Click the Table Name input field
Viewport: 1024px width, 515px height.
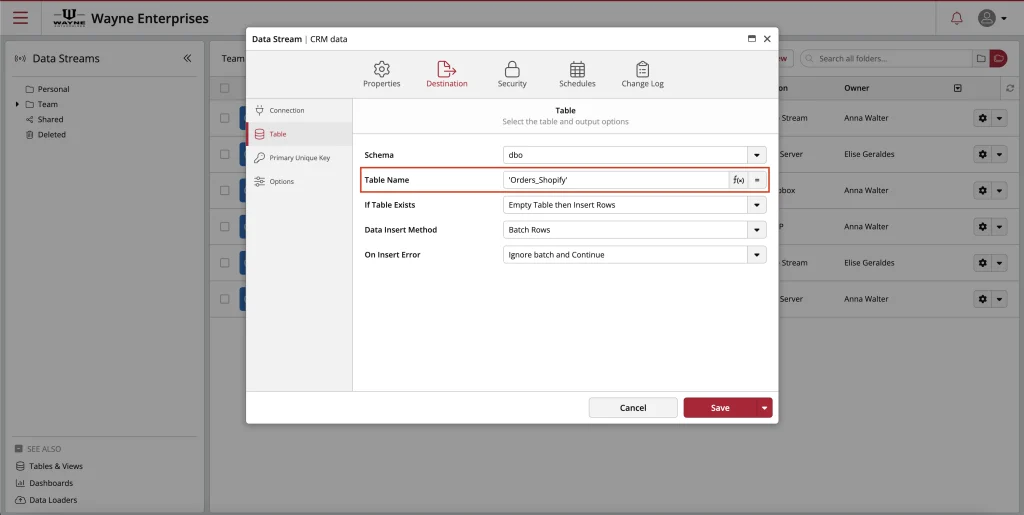[616, 180]
